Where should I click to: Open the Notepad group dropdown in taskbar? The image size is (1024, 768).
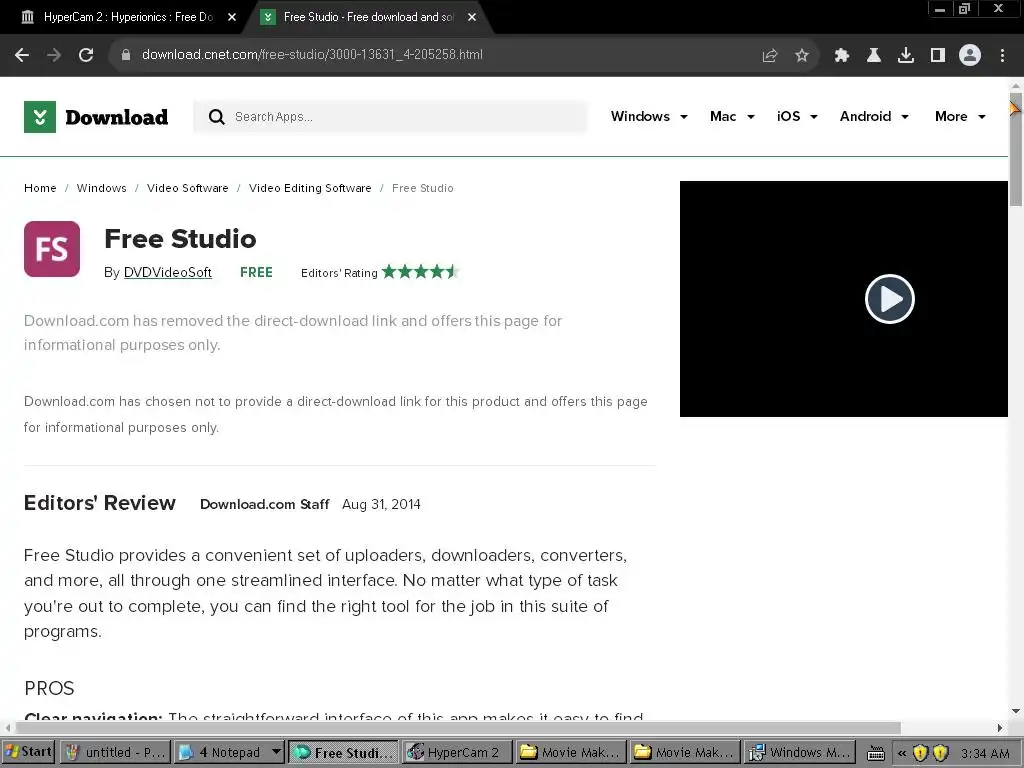click(276, 752)
